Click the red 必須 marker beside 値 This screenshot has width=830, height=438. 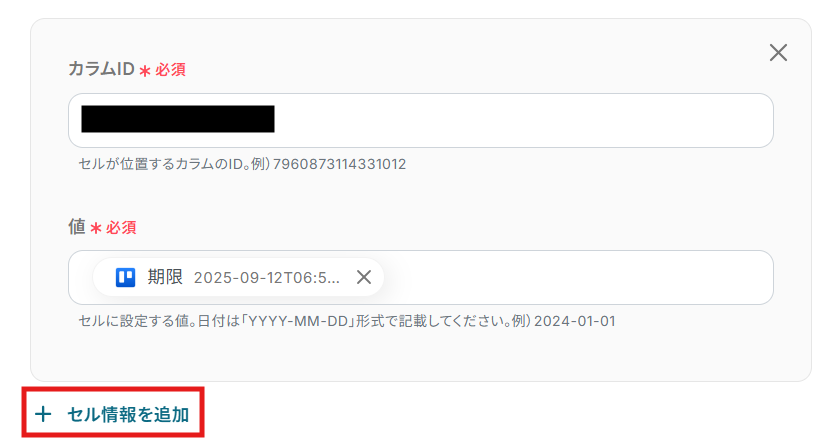(x=121, y=228)
